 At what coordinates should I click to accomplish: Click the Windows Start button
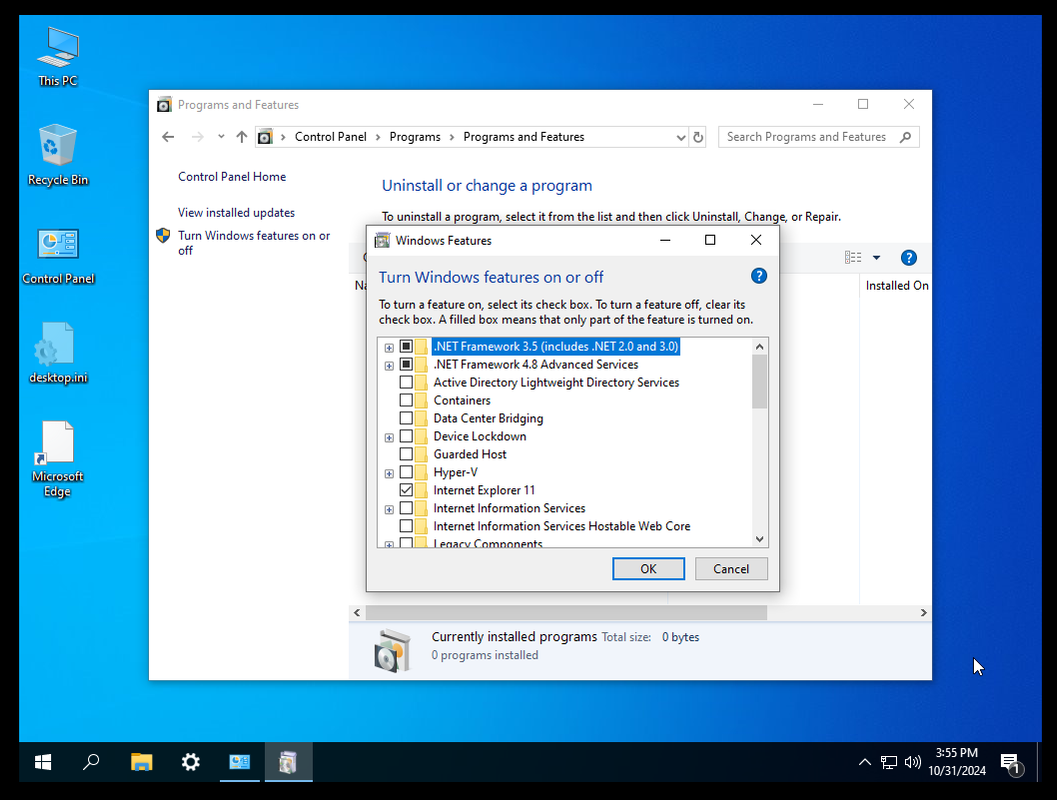click(43, 762)
